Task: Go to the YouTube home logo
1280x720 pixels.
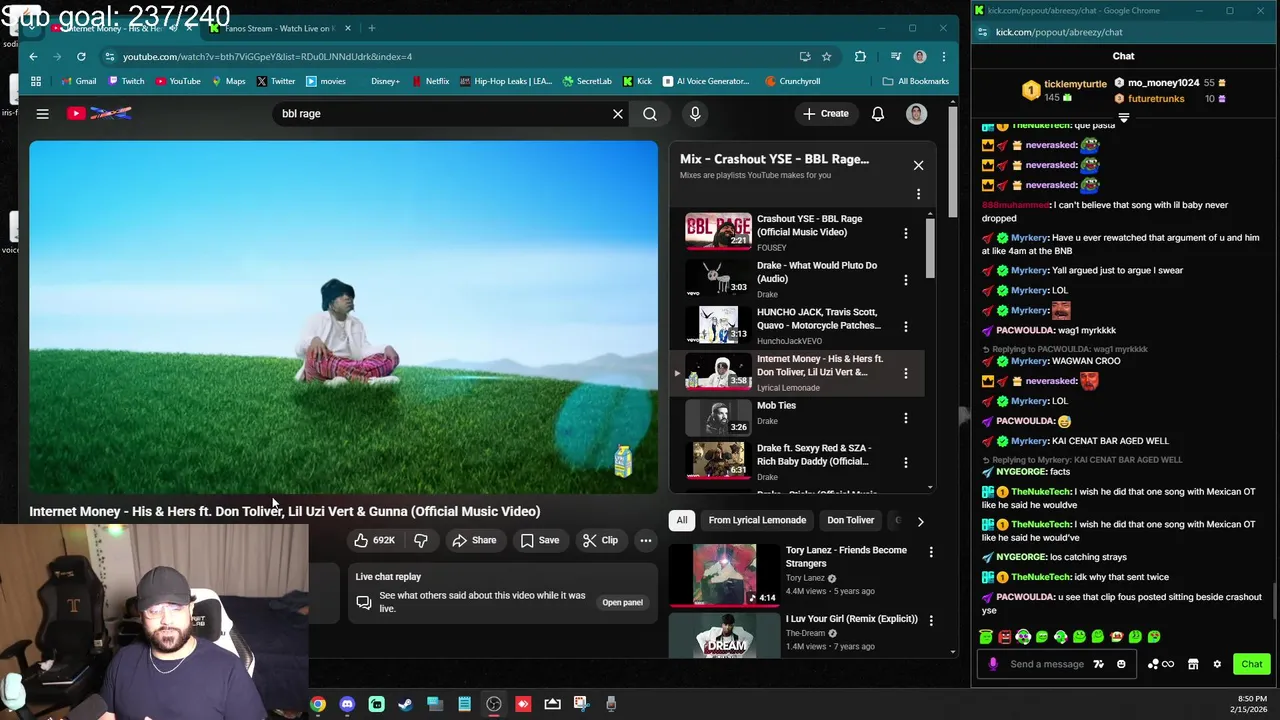Action: [x=99, y=114]
